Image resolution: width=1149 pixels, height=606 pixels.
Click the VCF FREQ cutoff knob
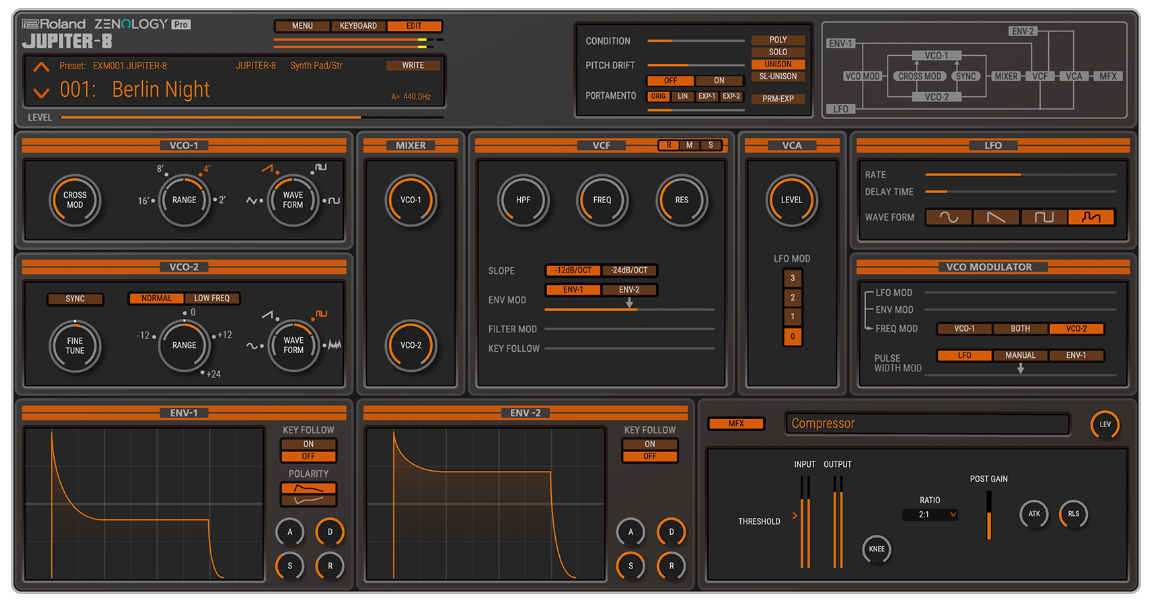(x=602, y=200)
